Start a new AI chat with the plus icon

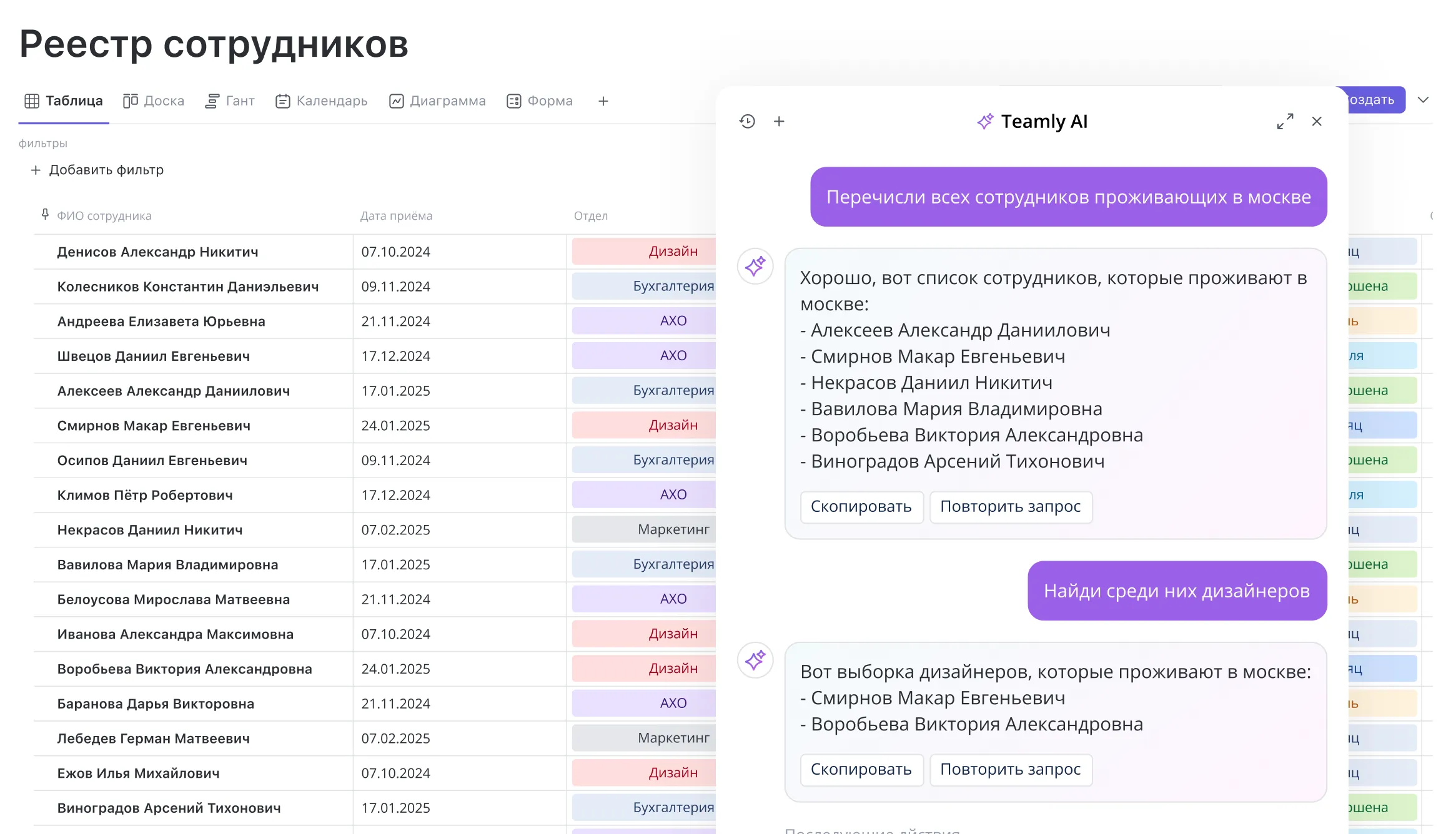[779, 121]
